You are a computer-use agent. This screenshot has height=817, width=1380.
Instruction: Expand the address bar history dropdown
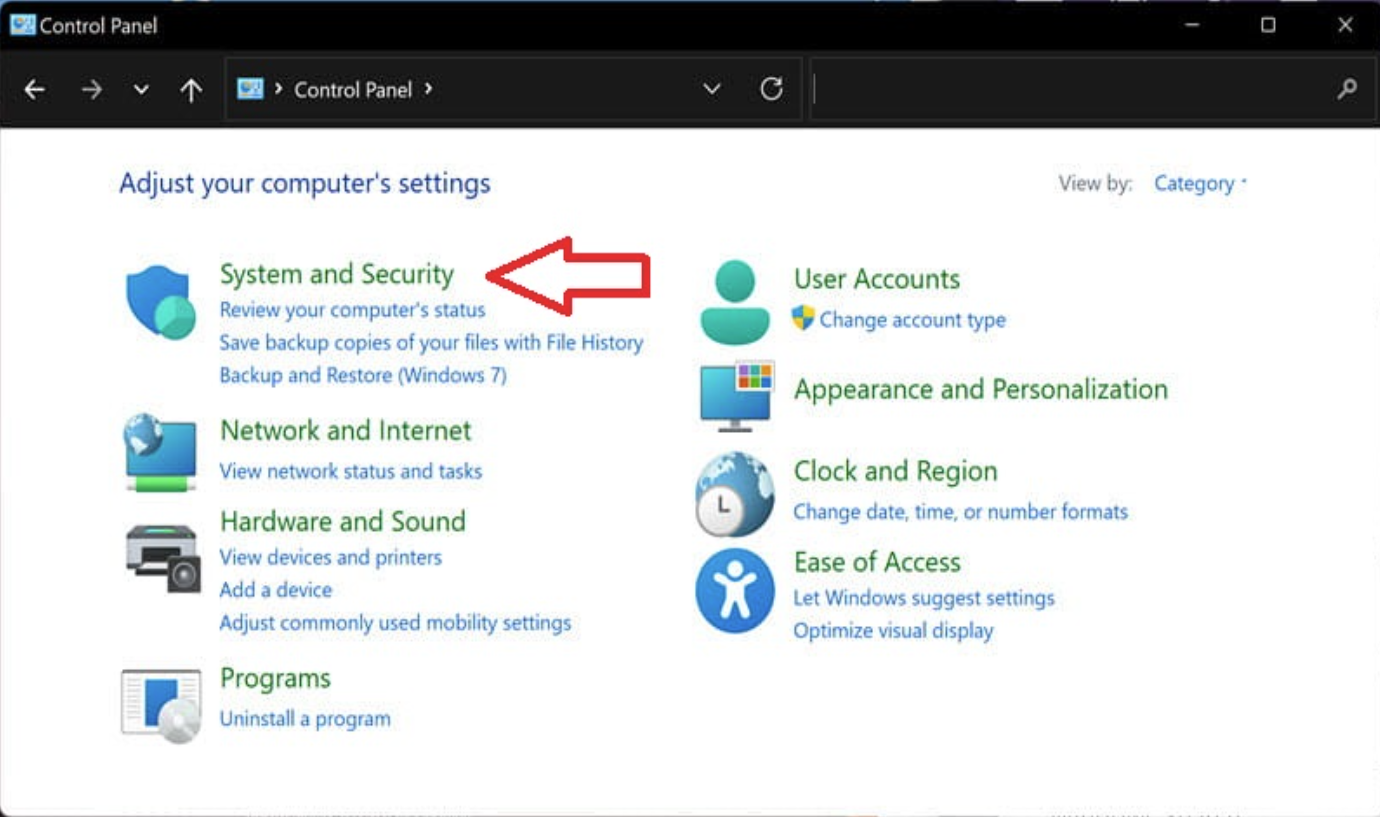click(x=712, y=89)
